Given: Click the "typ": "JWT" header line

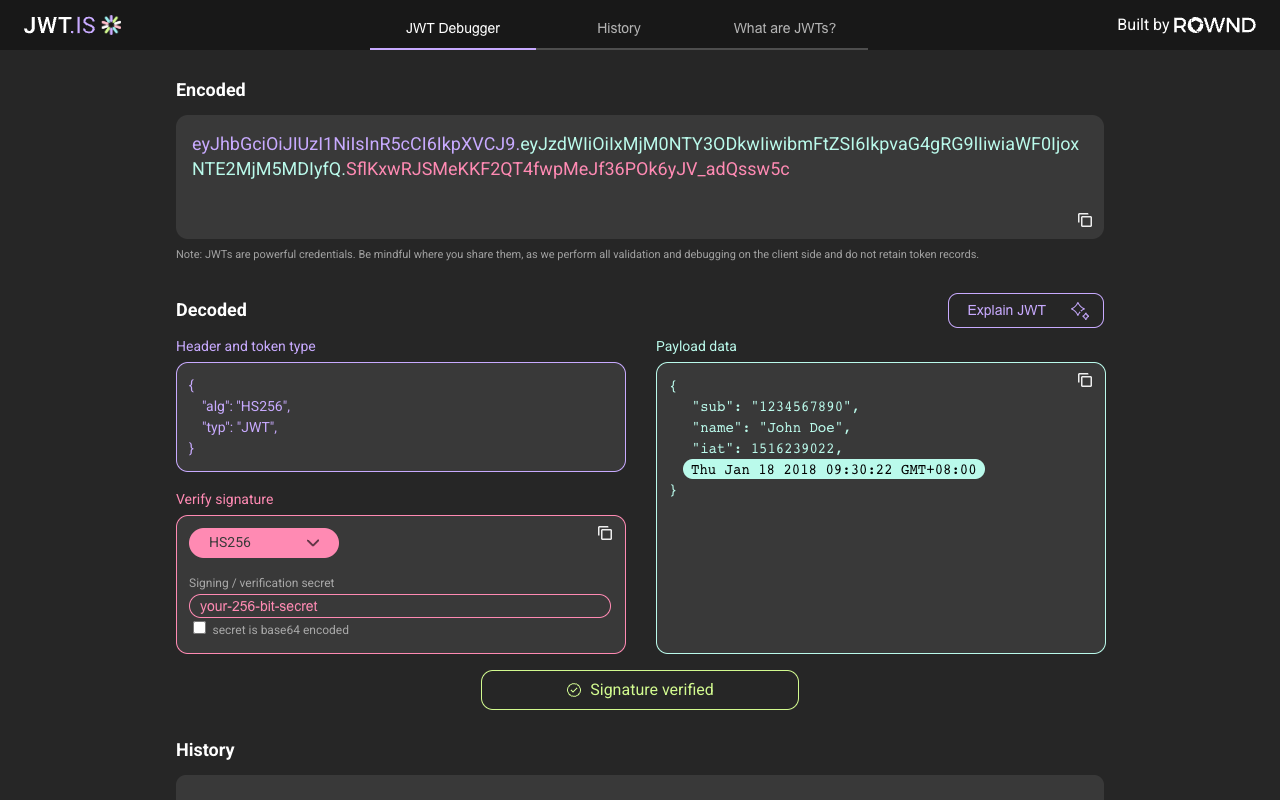Looking at the screenshot, I should click(240, 427).
